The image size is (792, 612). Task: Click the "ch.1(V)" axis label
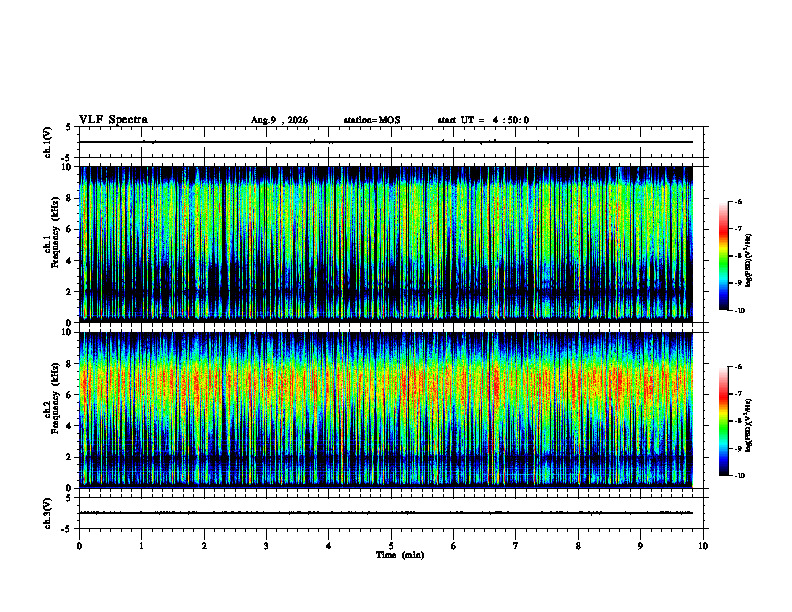(48, 142)
